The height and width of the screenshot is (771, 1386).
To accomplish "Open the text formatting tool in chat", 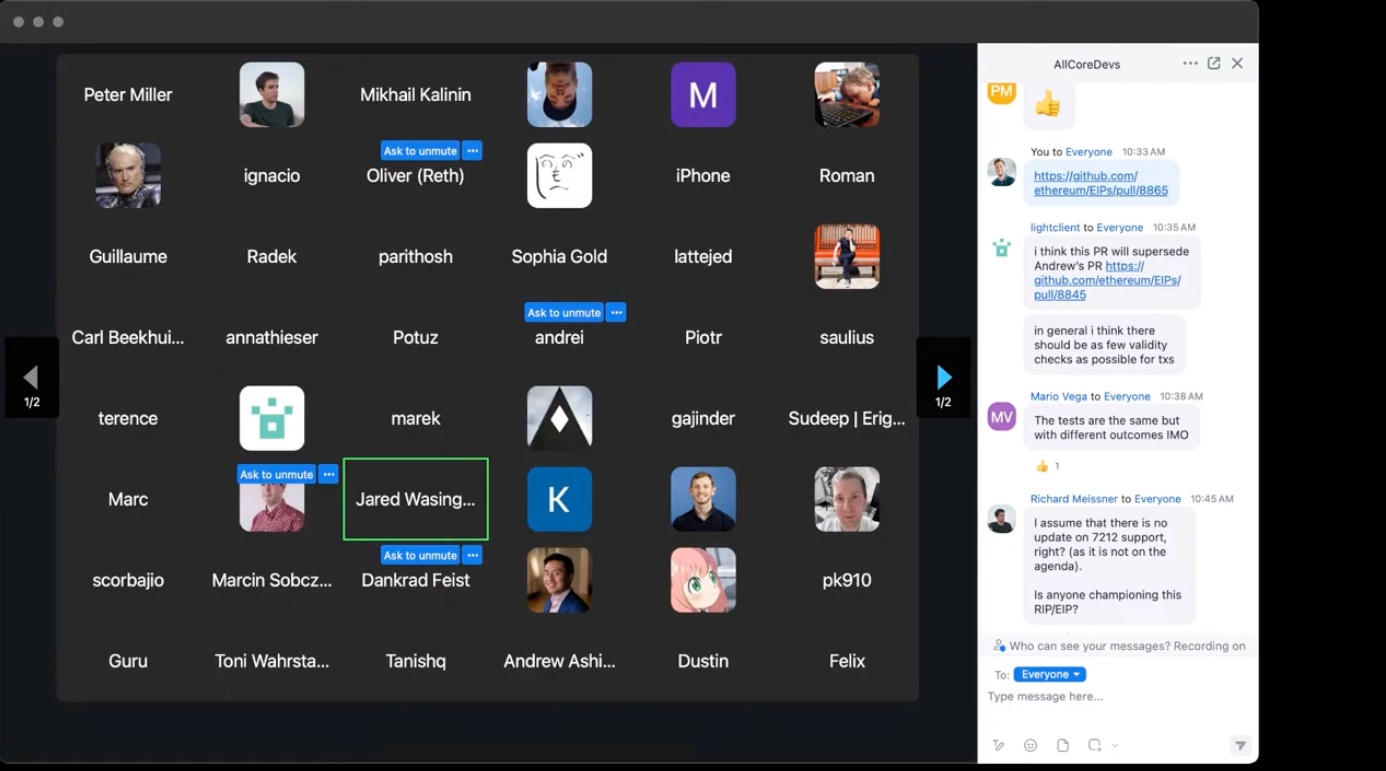I will point(998,745).
